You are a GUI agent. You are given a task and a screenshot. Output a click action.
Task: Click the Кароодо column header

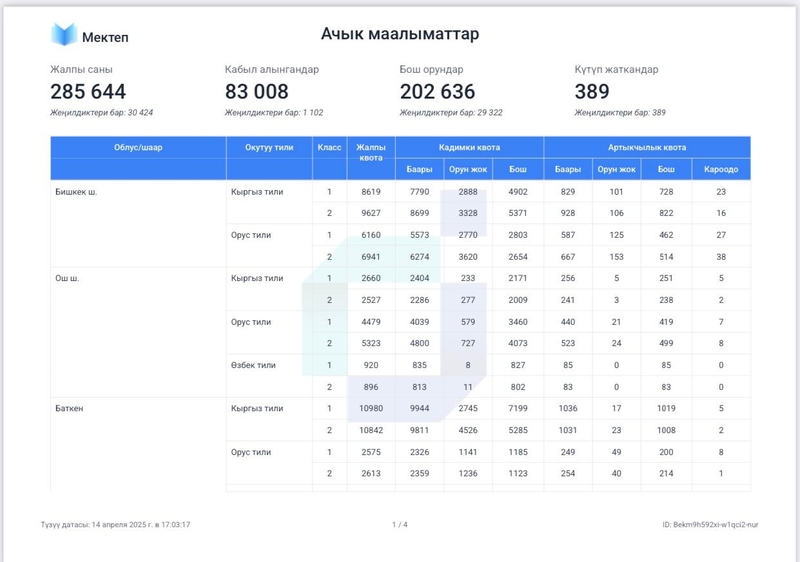721,169
